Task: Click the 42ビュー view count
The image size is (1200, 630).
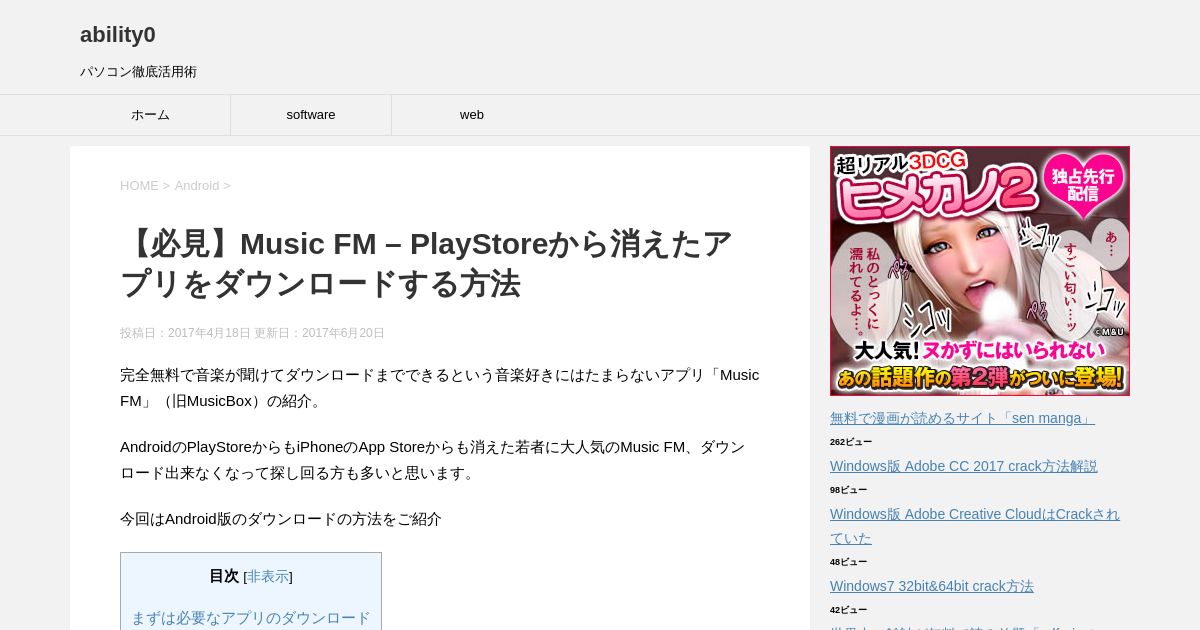Action: 848,610
